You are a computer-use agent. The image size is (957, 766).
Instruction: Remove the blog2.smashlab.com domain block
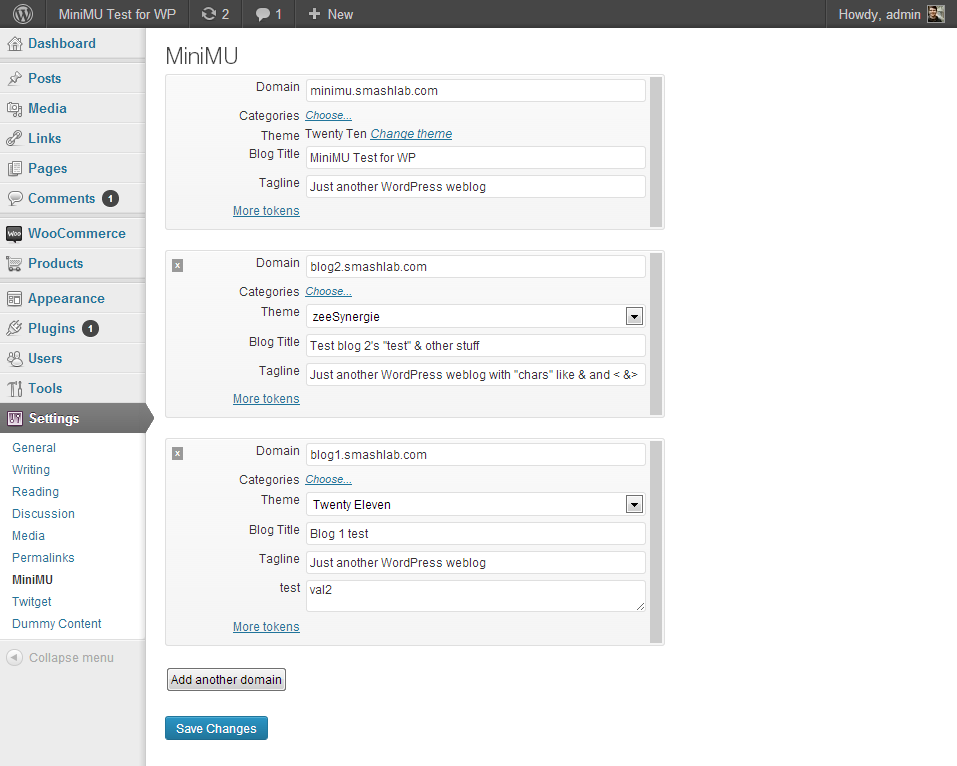tap(178, 266)
